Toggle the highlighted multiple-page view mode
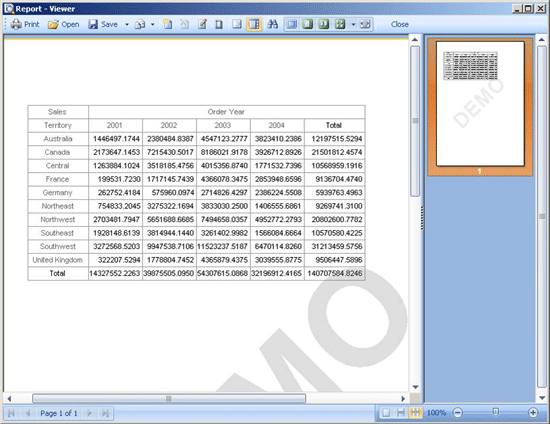This screenshot has width=550, height=424. [415, 413]
